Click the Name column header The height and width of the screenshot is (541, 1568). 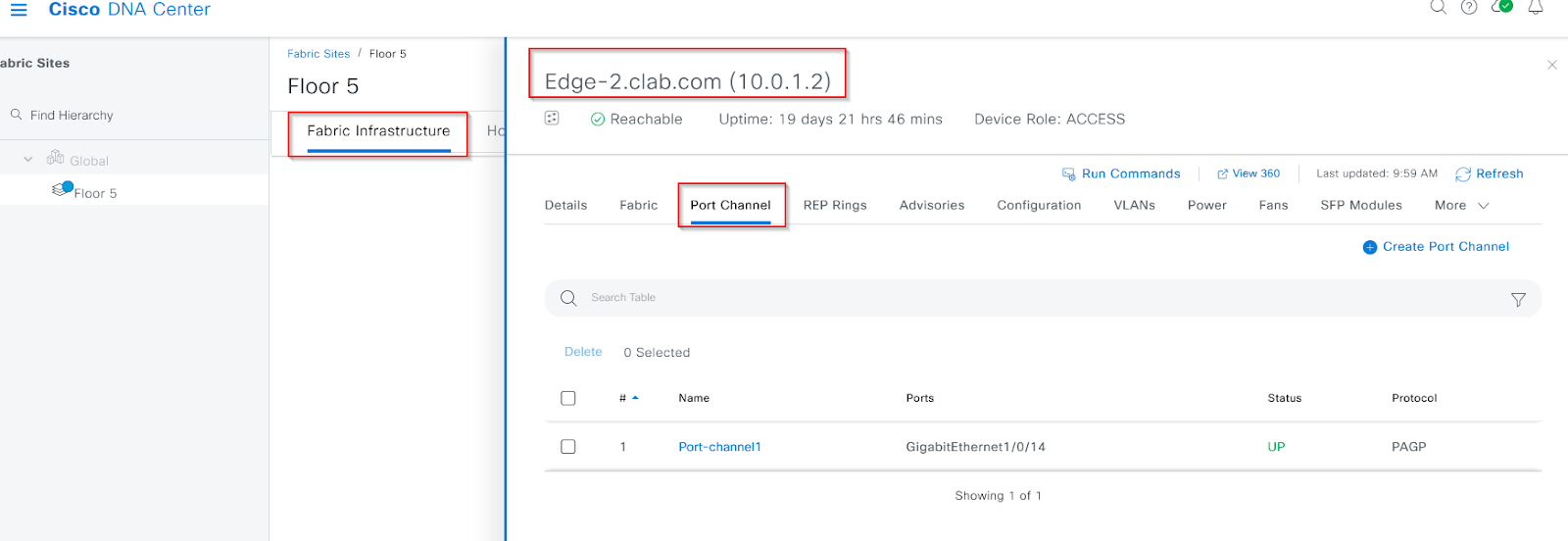click(x=694, y=398)
